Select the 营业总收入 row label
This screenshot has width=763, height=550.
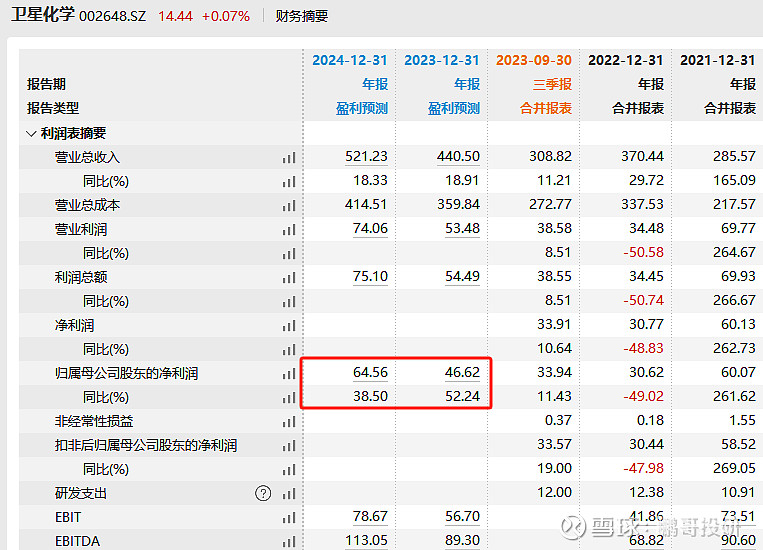(x=87, y=157)
